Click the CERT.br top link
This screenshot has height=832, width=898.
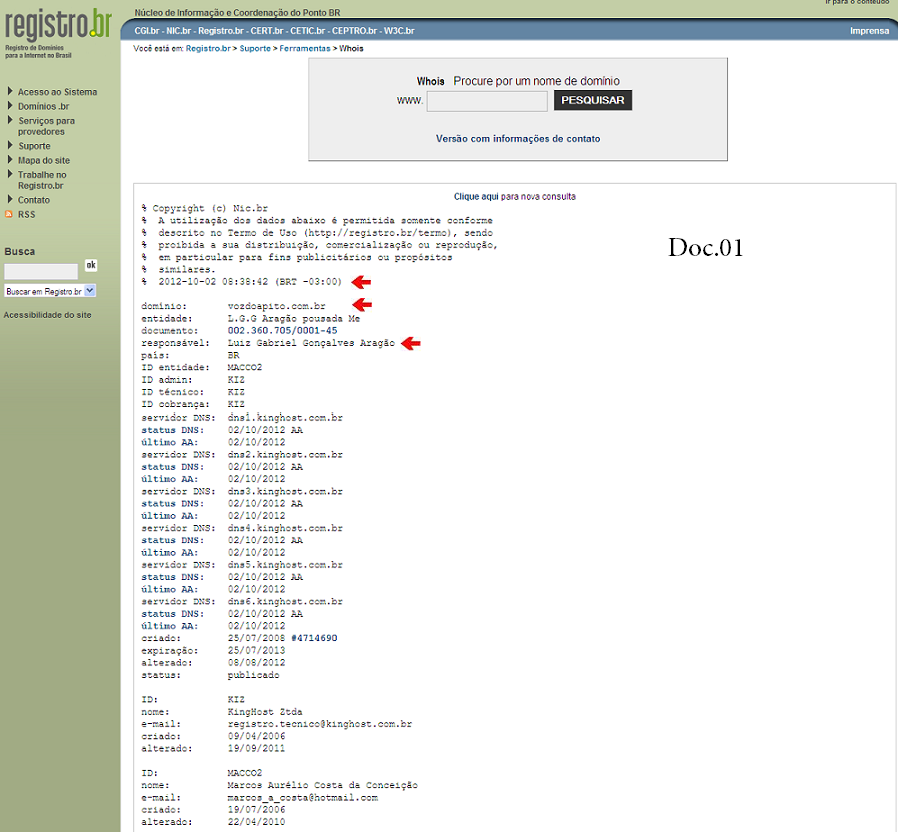(267, 31)
